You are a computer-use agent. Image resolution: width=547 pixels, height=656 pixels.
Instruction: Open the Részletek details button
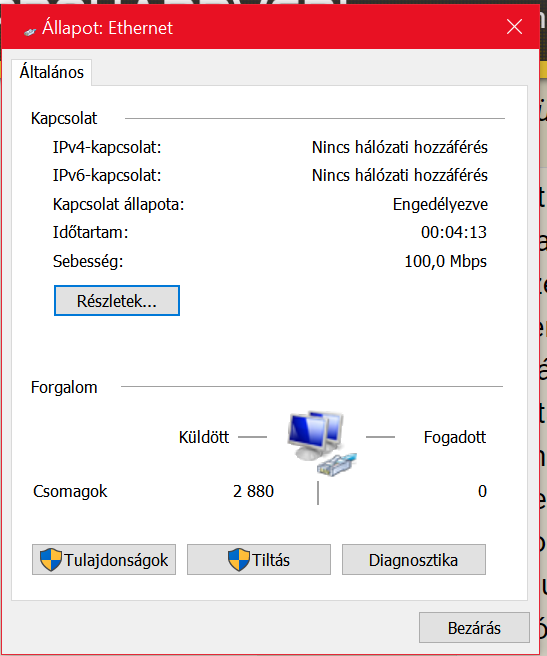coord(117,300)
